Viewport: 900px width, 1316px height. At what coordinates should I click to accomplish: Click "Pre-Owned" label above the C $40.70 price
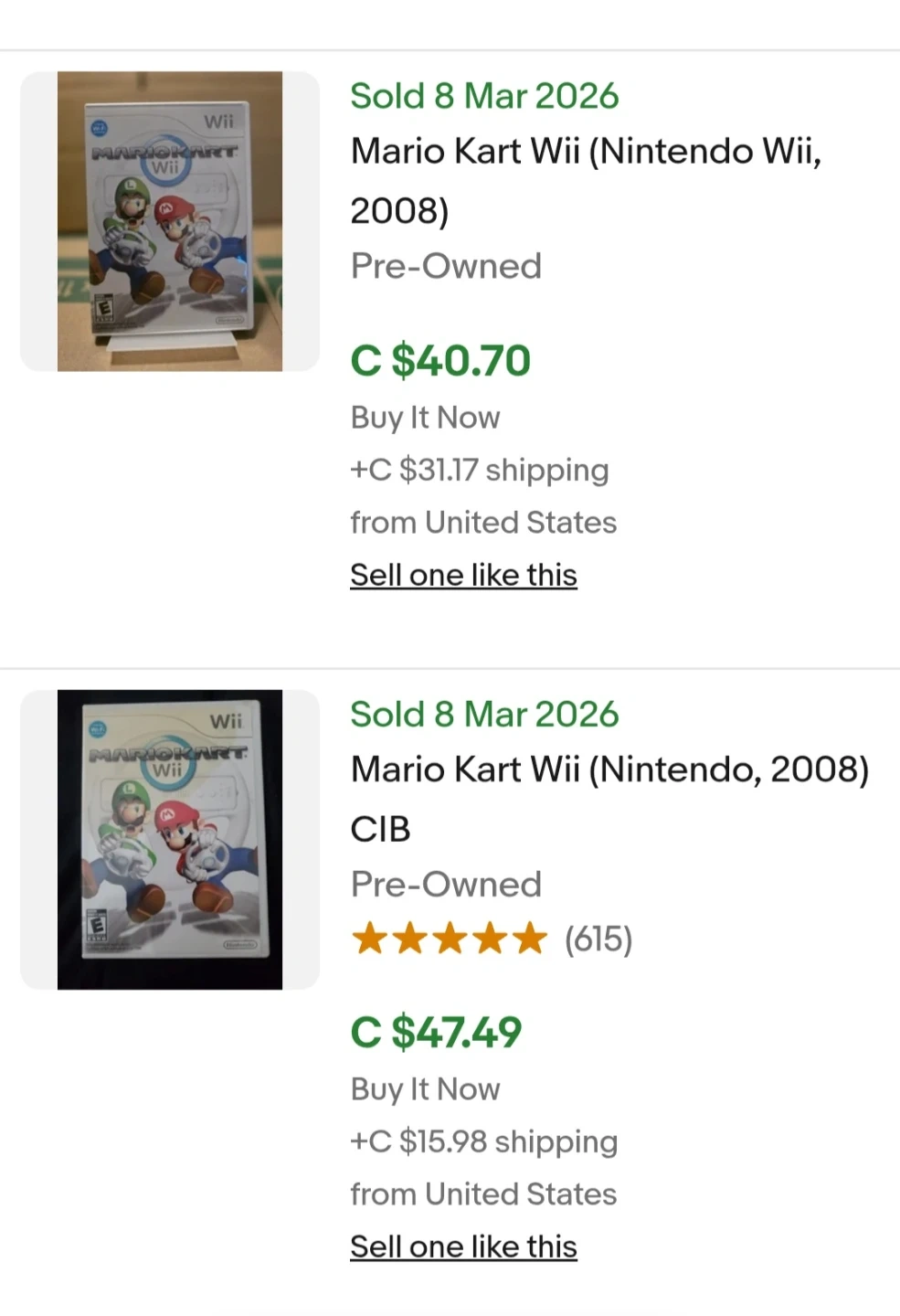(x=446, y=266)
